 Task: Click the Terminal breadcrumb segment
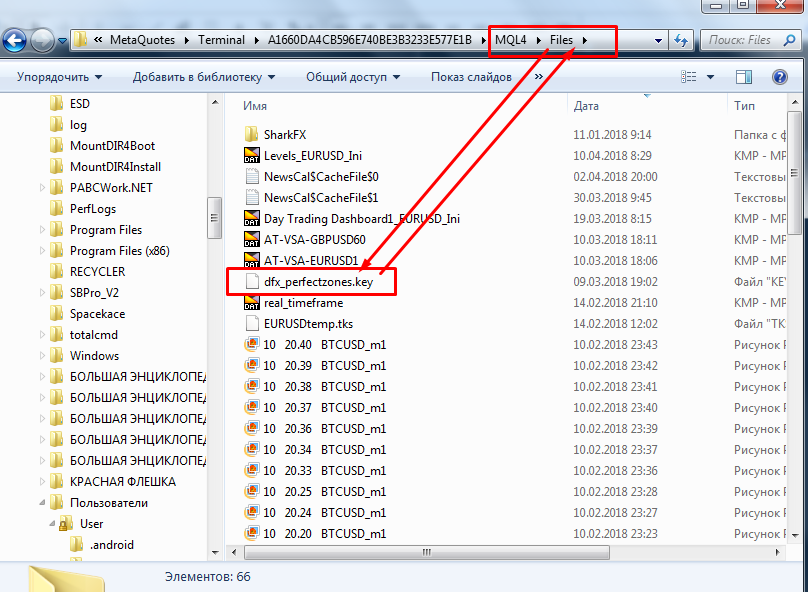222,40
